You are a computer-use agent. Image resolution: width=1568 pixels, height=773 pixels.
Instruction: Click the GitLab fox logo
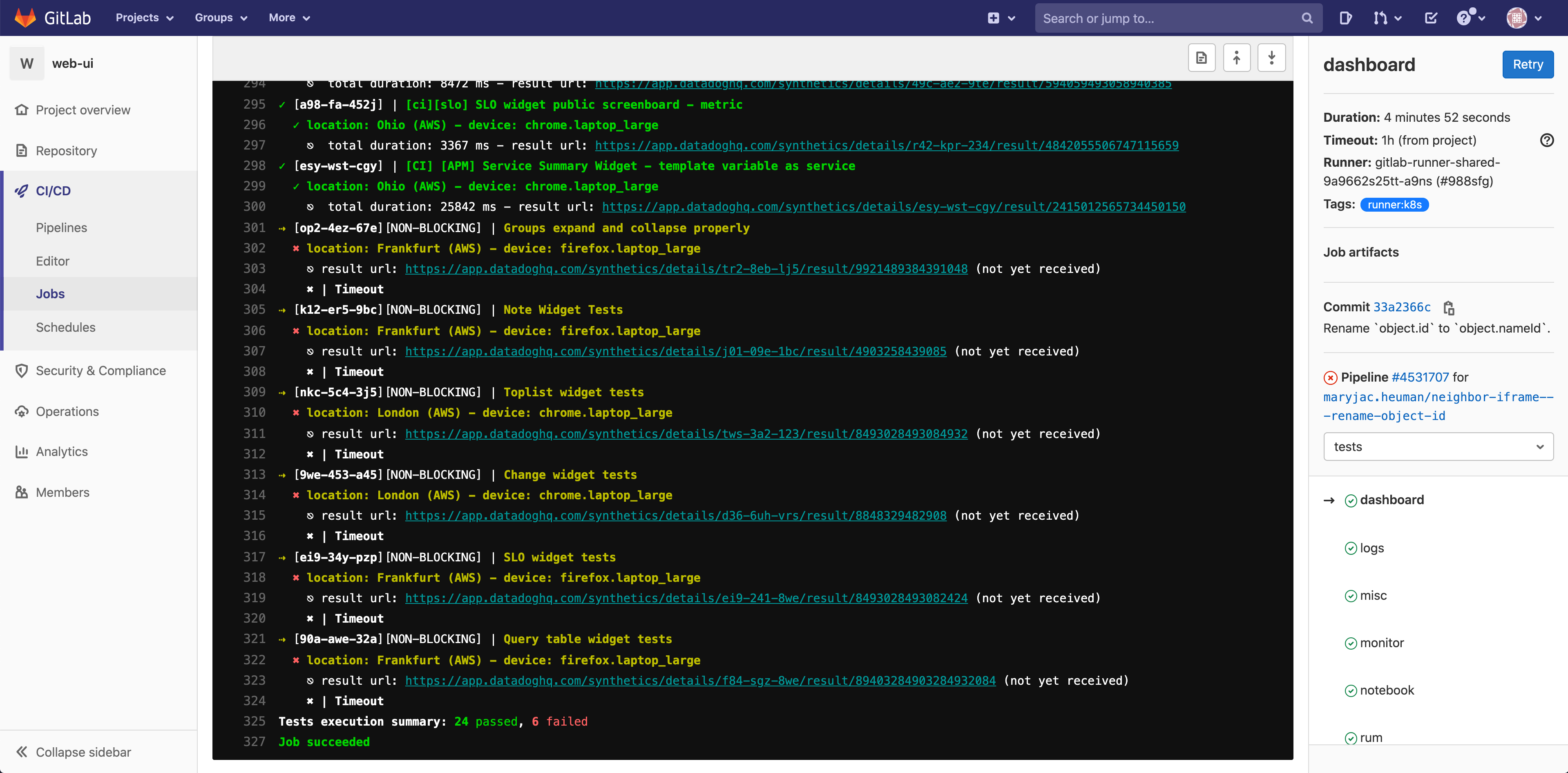(25, 18)
